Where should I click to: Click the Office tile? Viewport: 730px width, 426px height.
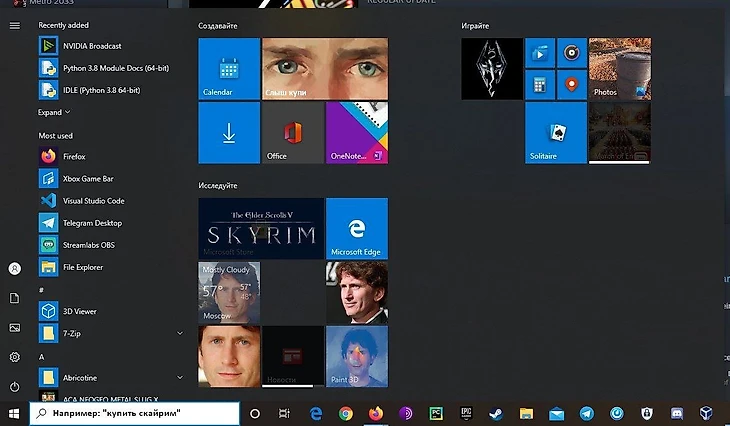292,133
